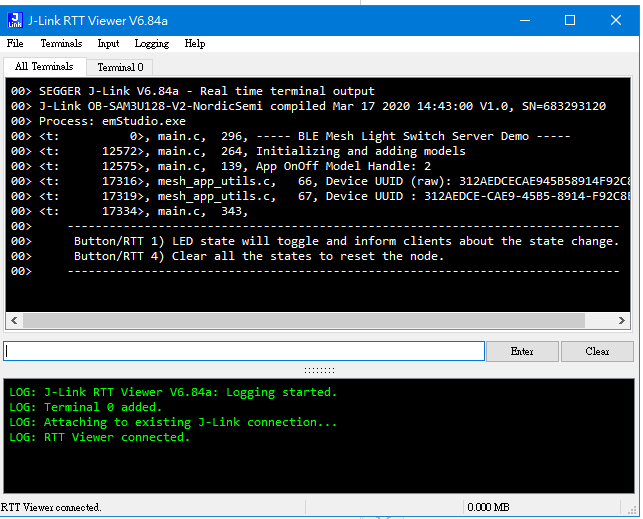Maximize the J-Link RTT Viewer window

click(x=570, y=20)
